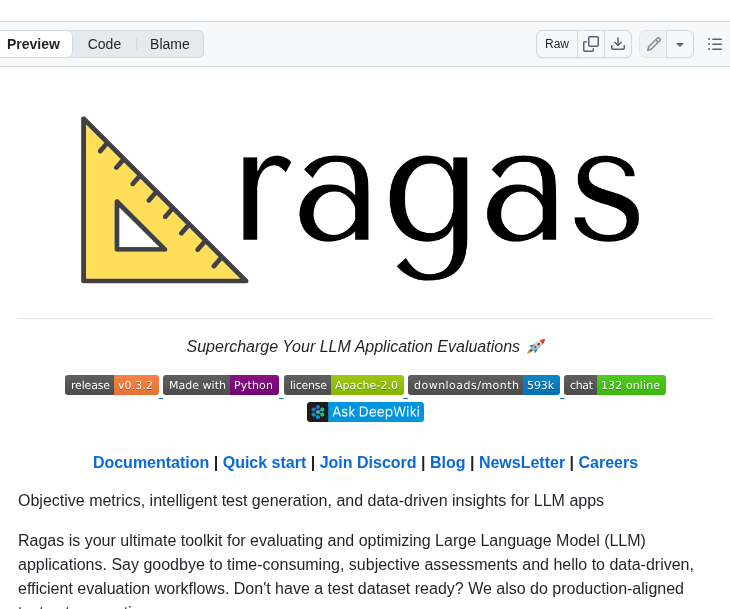Switch to the Preview tab
This screenshot has height=609, width=730.
coord(34,44)
